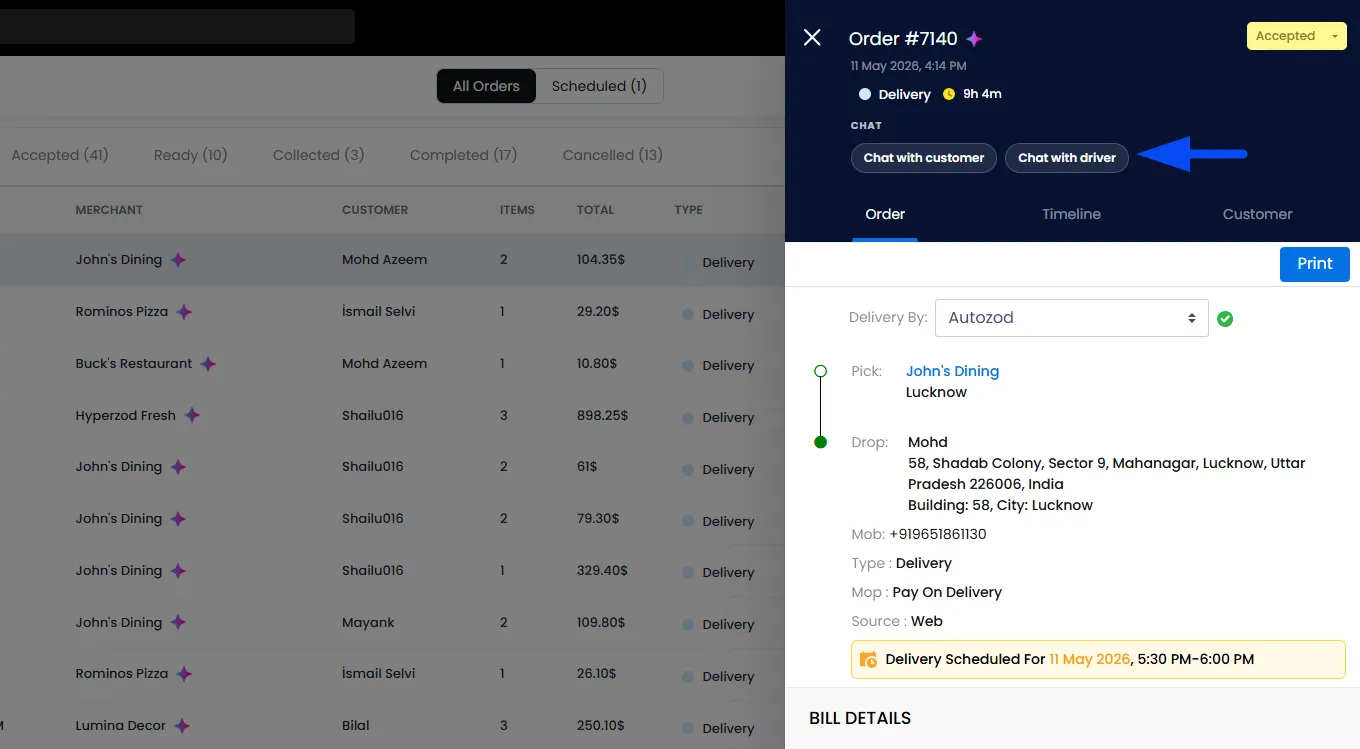
Task: Click the delivery dot icon in 898.25$ row
Action: 688,417
